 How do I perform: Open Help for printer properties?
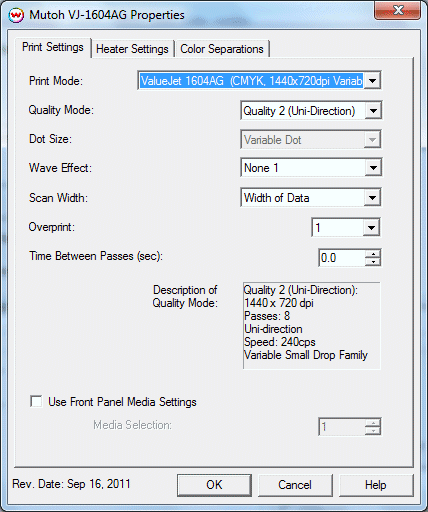(376, 485)
